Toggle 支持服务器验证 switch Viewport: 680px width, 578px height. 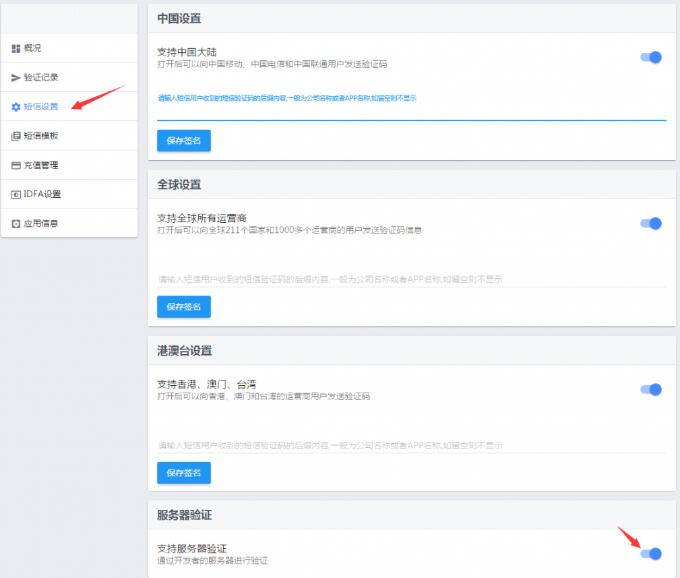tap(651, 554)
